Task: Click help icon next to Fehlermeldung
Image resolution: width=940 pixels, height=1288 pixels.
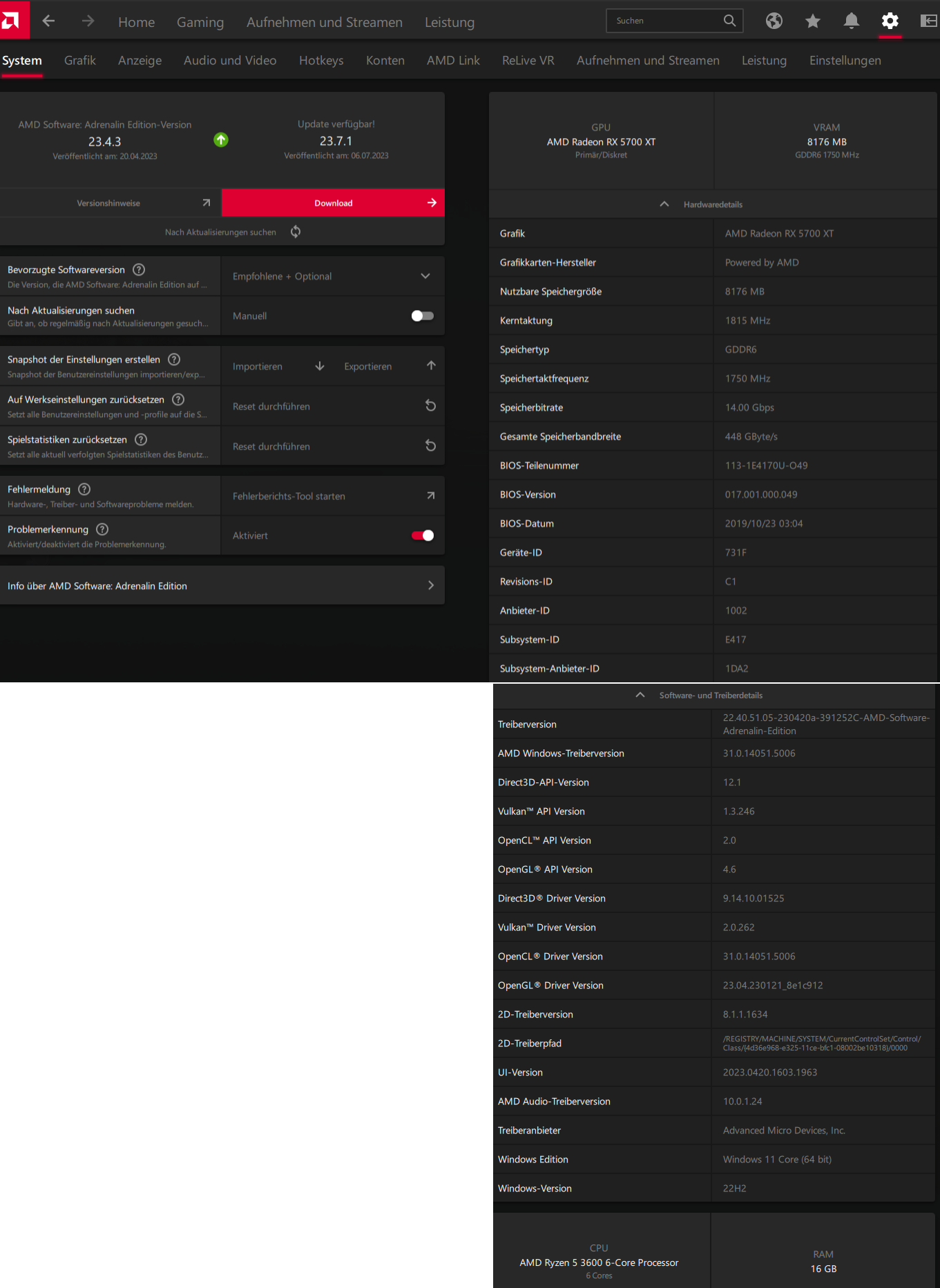Action: coord(84,489)
